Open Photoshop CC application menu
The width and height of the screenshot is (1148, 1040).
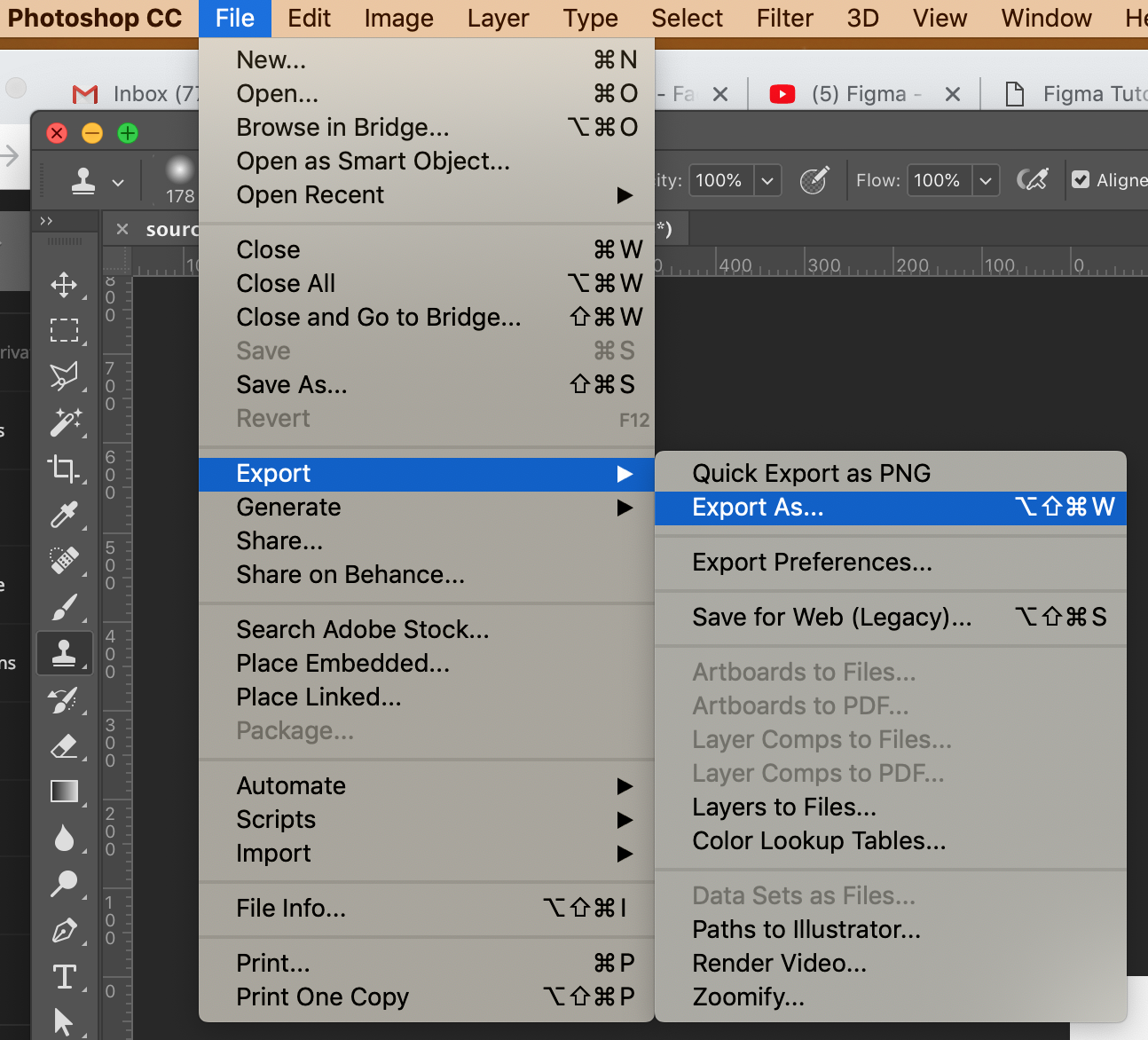point(95,18)
